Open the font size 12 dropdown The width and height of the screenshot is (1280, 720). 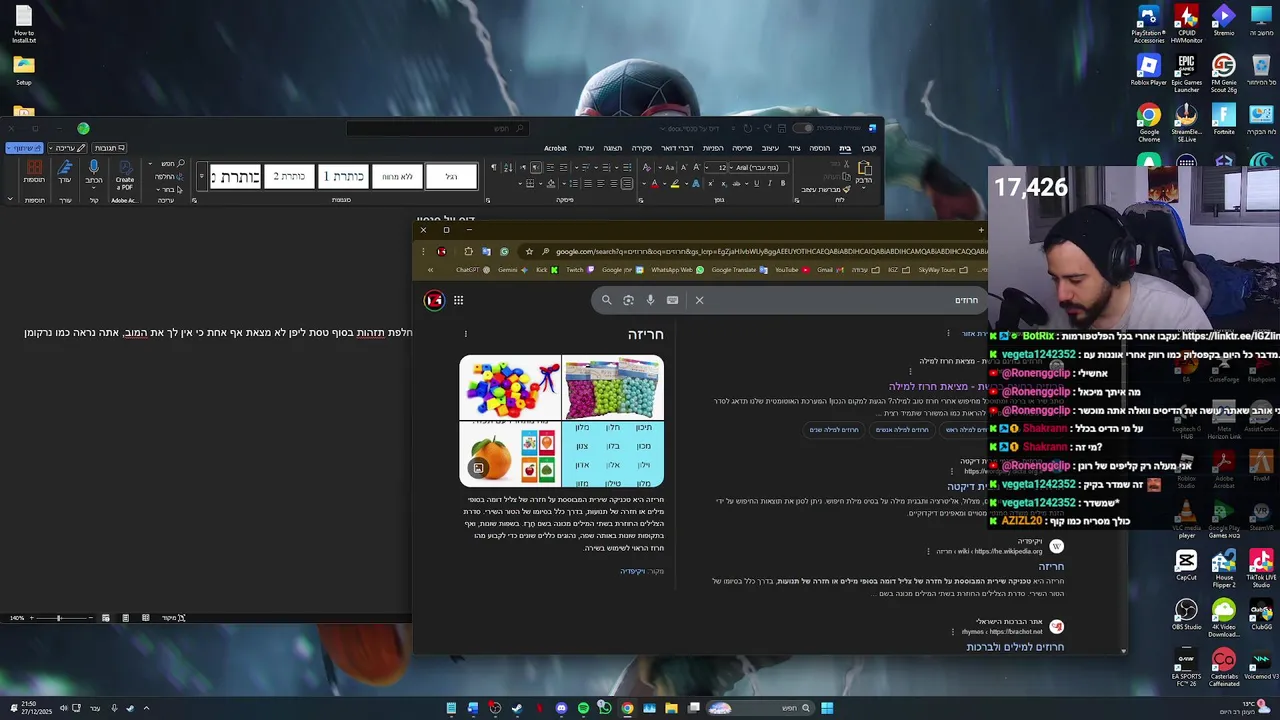pos(706,168)
